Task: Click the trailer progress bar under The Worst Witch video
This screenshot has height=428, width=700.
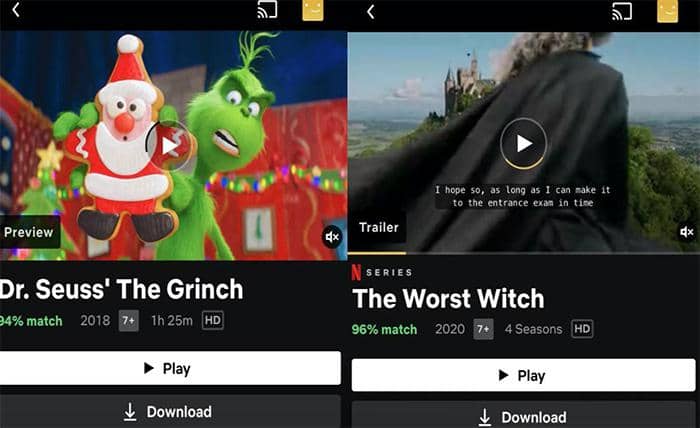Action: pyautogui.click(x=523, y=253)
